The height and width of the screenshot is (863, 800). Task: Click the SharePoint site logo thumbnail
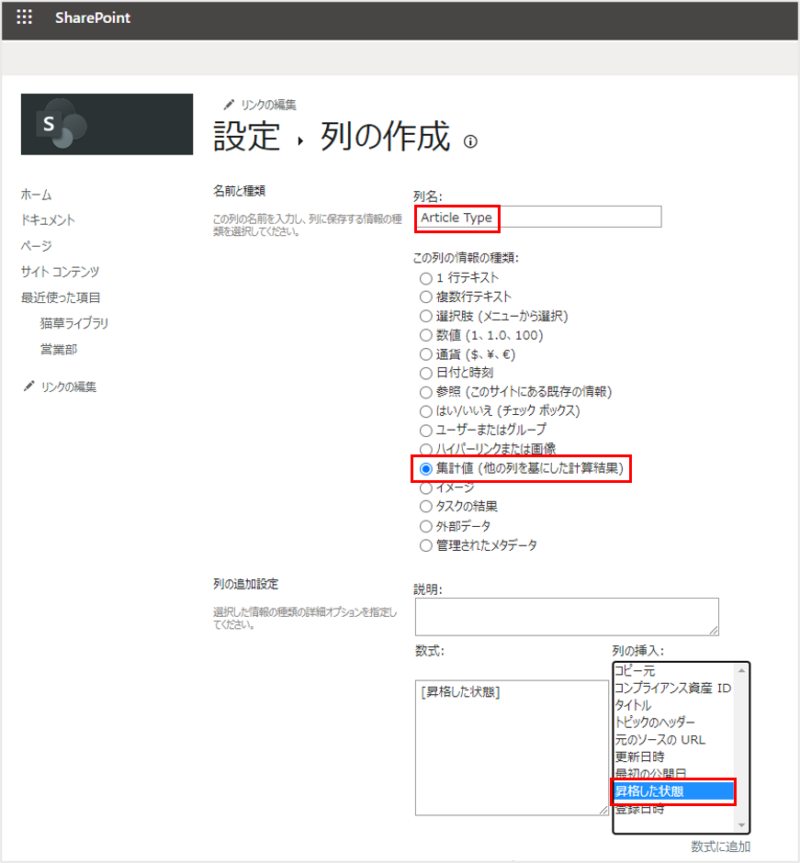(x=107, y=125)
